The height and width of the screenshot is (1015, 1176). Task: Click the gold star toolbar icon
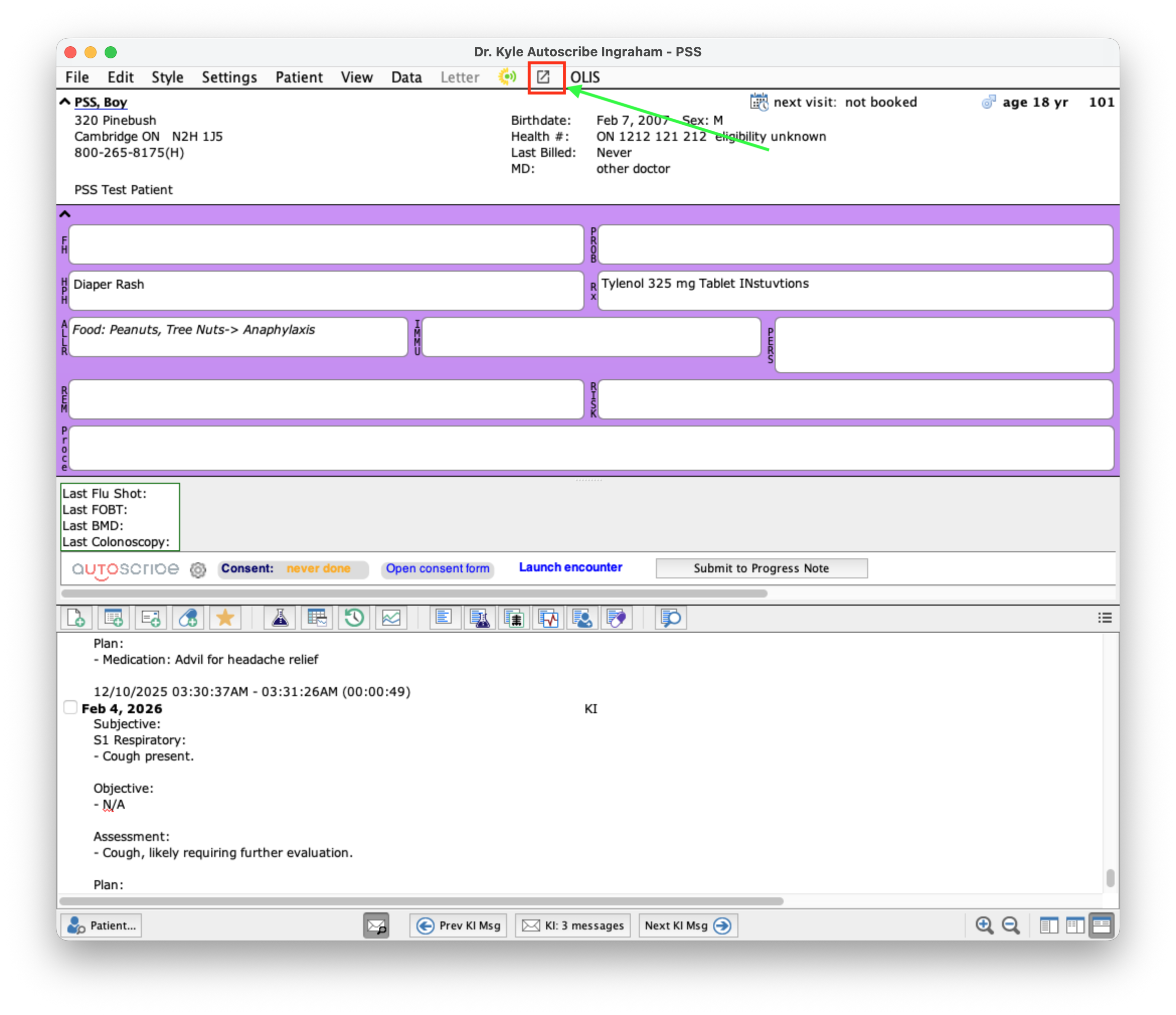225,618
